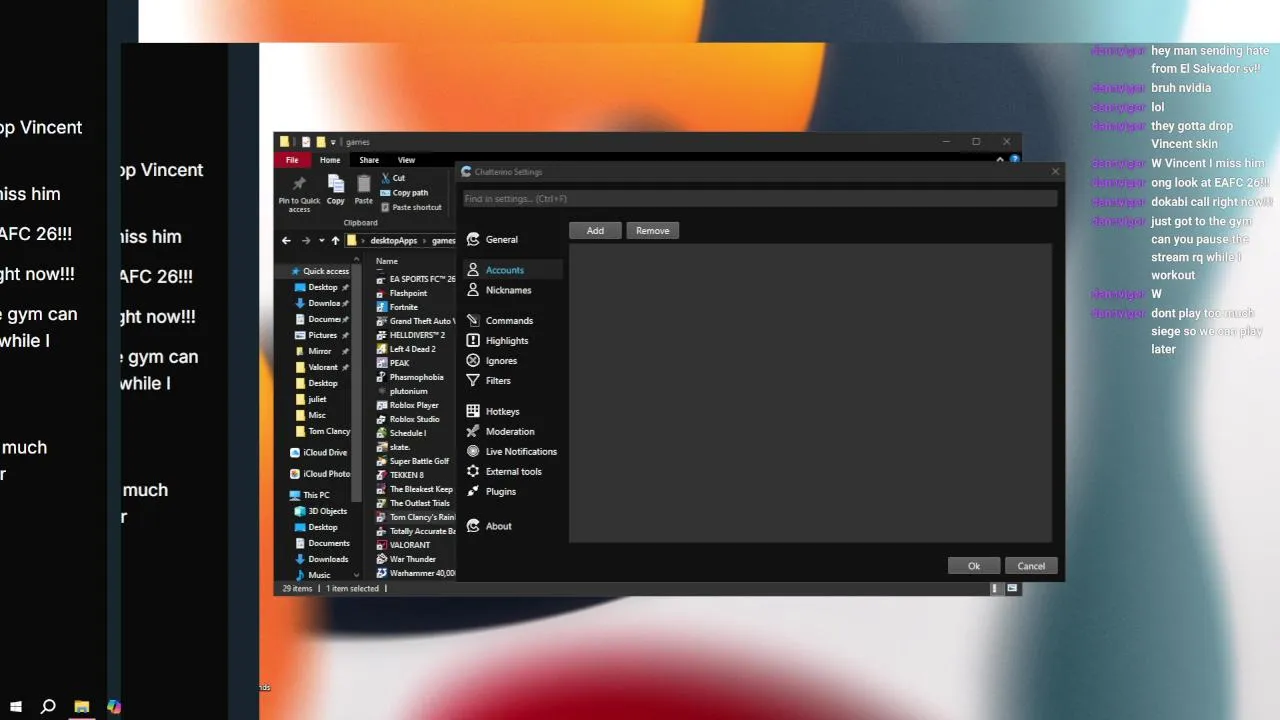Select the Phasmophobia shortcut
The height and width of the screenshot is (720, 1280).
[411, 377]
